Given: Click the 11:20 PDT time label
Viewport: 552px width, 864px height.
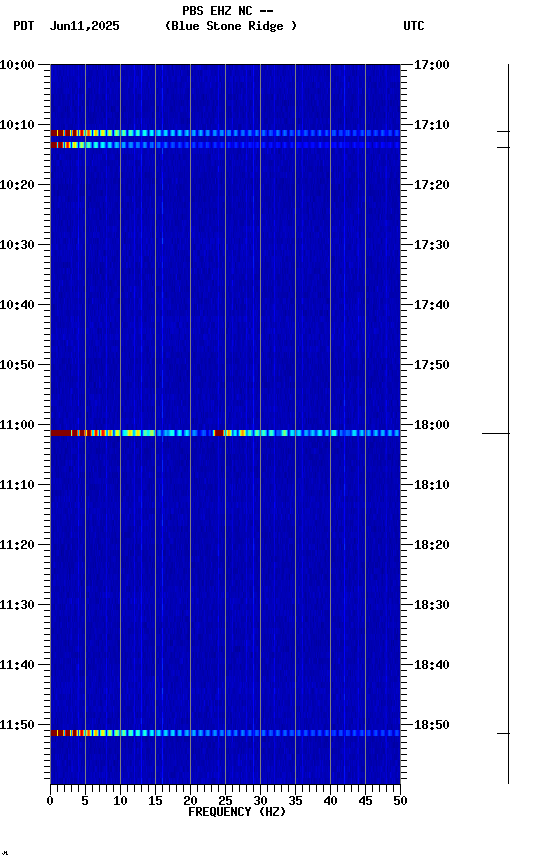Looking at the screenshot, I should 17,545.
